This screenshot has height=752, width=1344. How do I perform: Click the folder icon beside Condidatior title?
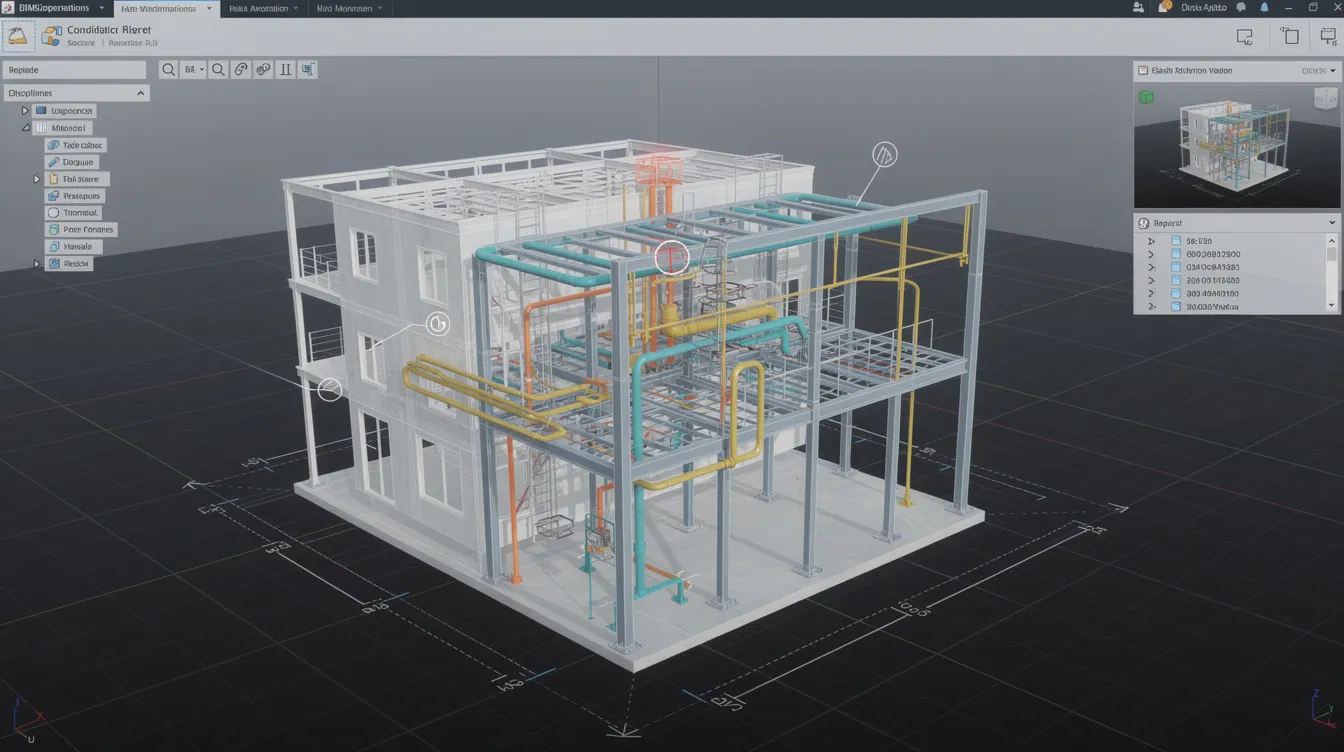point(50,38)
